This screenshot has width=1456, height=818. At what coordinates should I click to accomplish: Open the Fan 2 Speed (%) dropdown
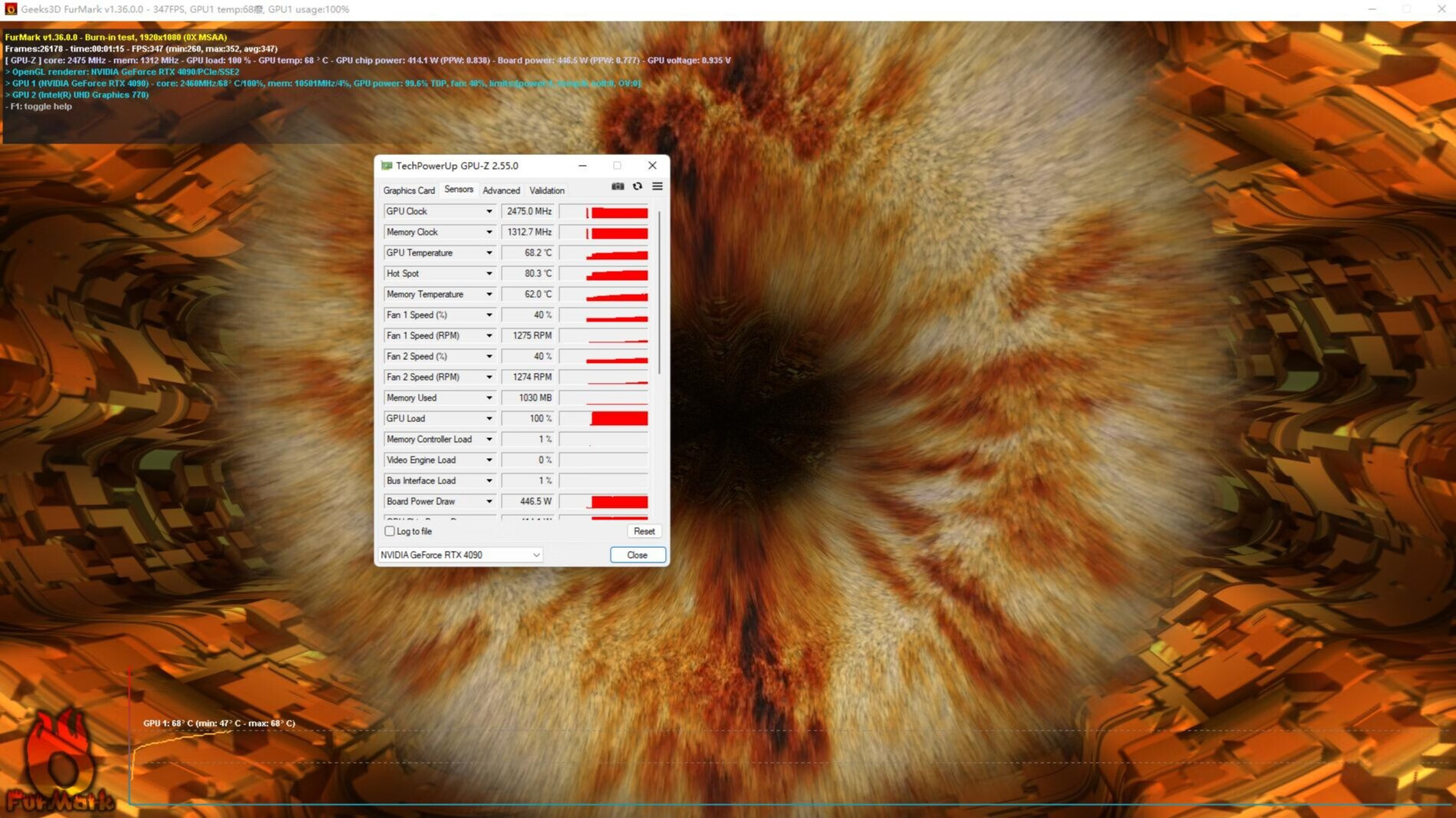pos(489,356)
